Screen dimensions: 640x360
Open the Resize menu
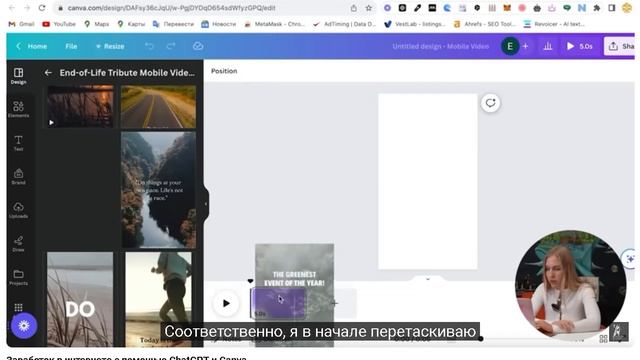click(110, 46)
